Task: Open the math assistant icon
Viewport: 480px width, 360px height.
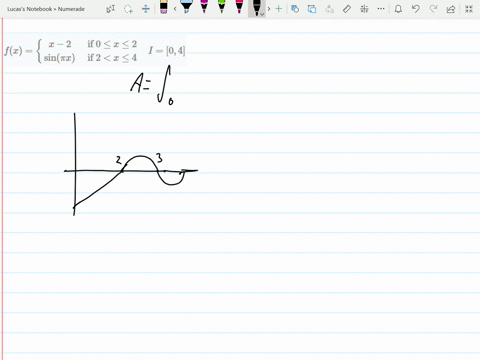Action: click(364, 9)
